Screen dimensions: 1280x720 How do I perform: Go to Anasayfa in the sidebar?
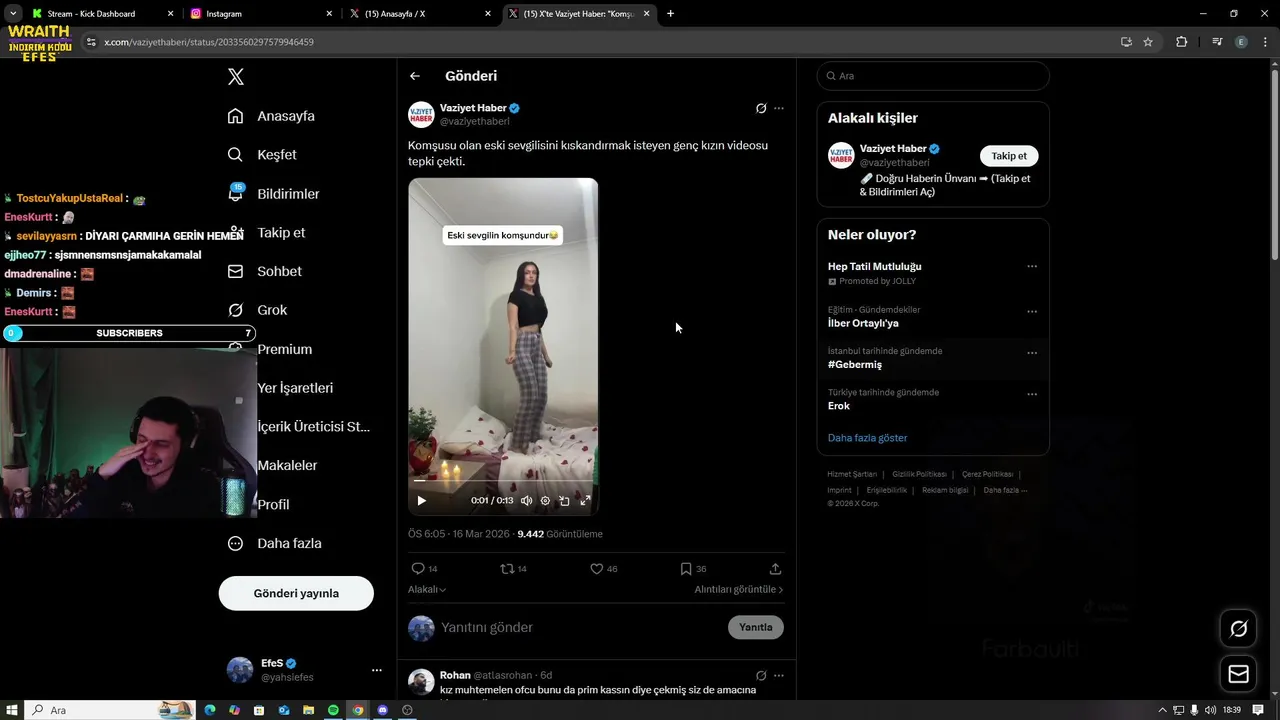point(271,116)
